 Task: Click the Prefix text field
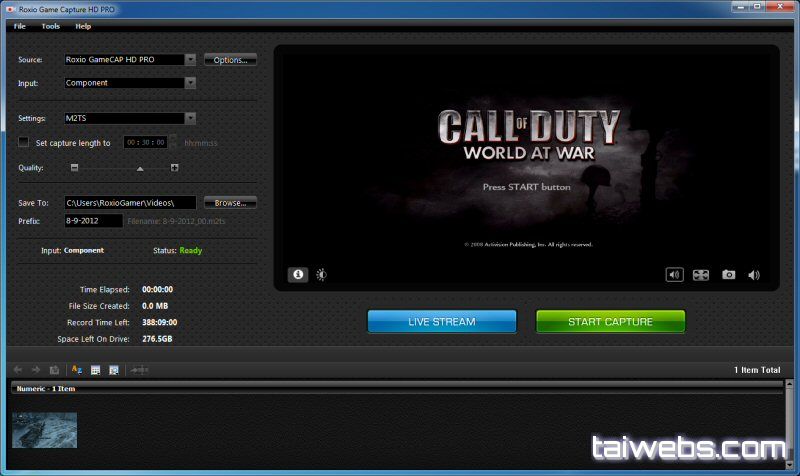pos(93,220)
